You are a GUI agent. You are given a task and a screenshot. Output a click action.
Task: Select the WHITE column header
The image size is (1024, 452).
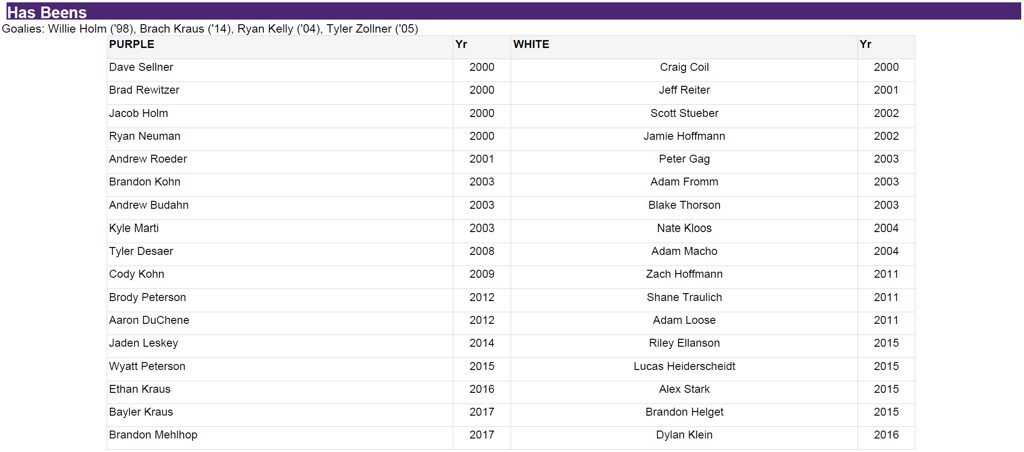click(x=531, y=45)
